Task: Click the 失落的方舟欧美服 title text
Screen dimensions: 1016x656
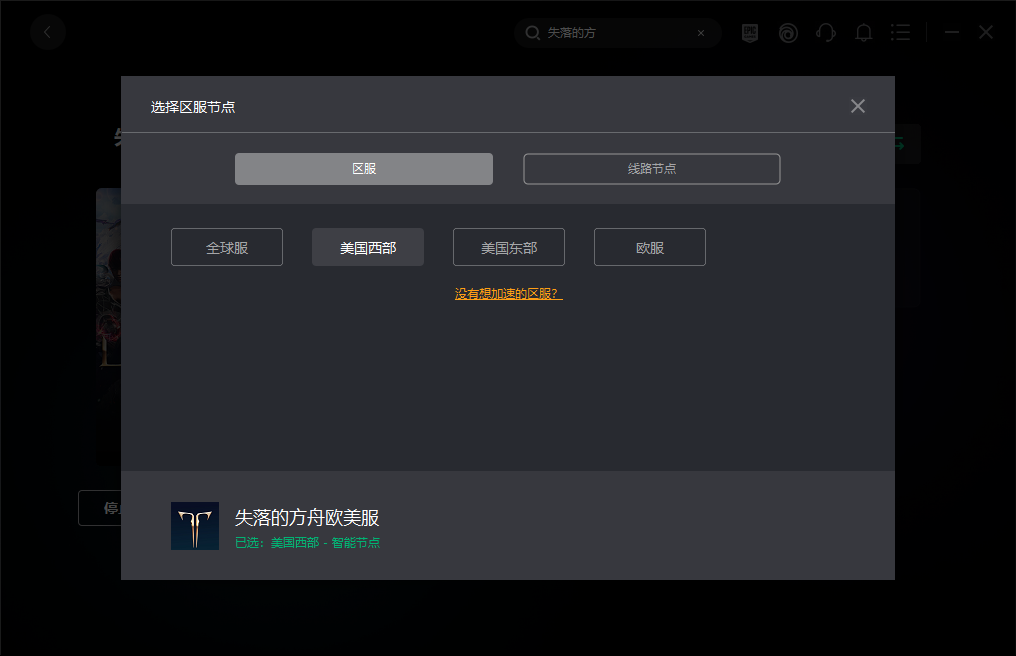Action: [x=306, y=517]
